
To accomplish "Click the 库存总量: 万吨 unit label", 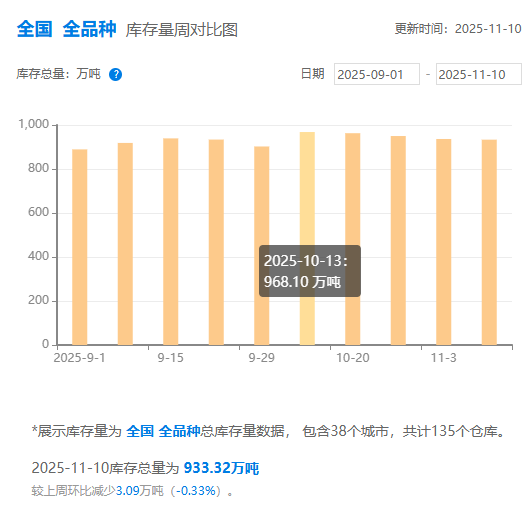I will pyautogui.click(x=59, y=74).
